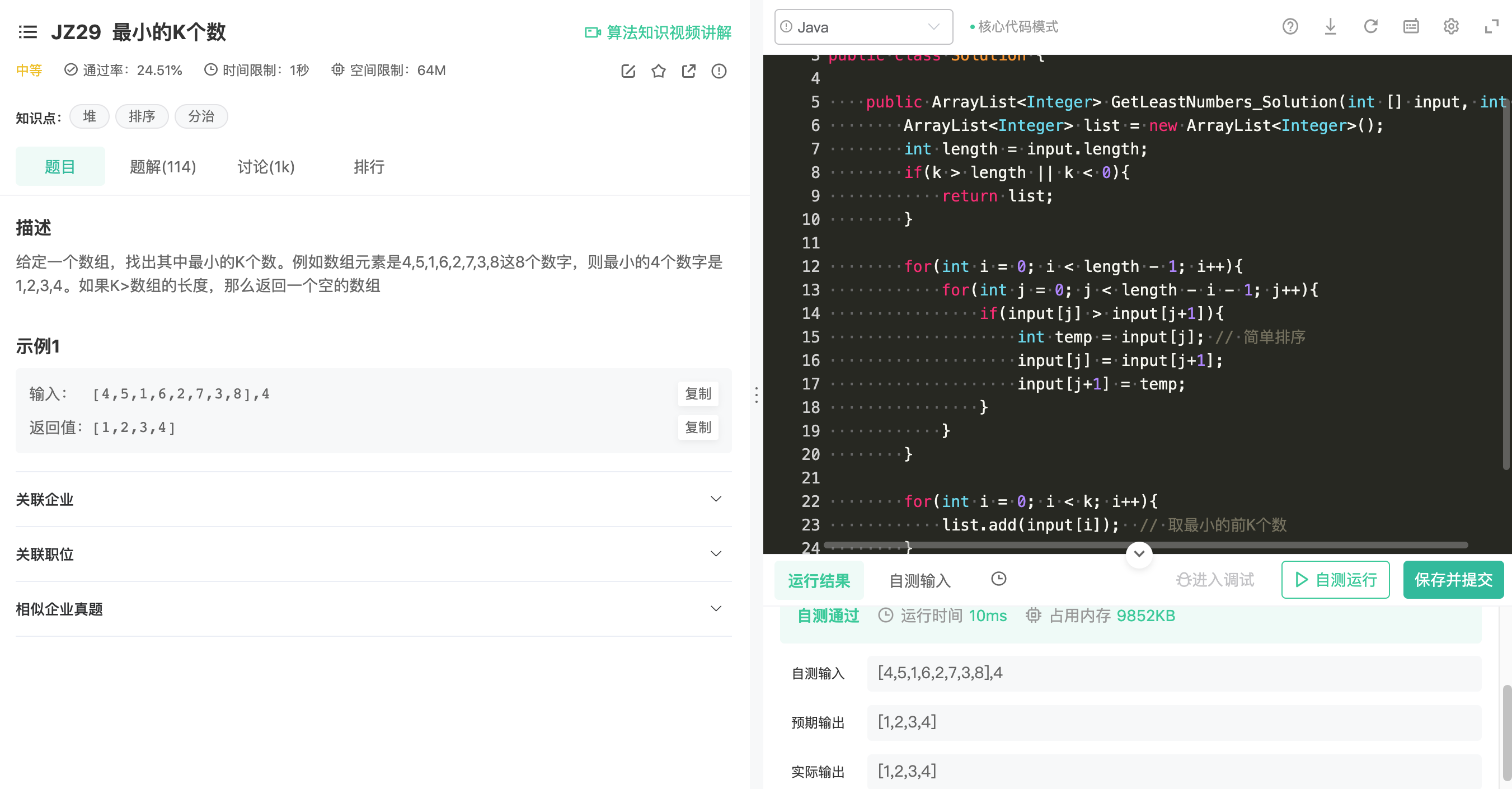Click the edit note icon

[x=628, y=71]
